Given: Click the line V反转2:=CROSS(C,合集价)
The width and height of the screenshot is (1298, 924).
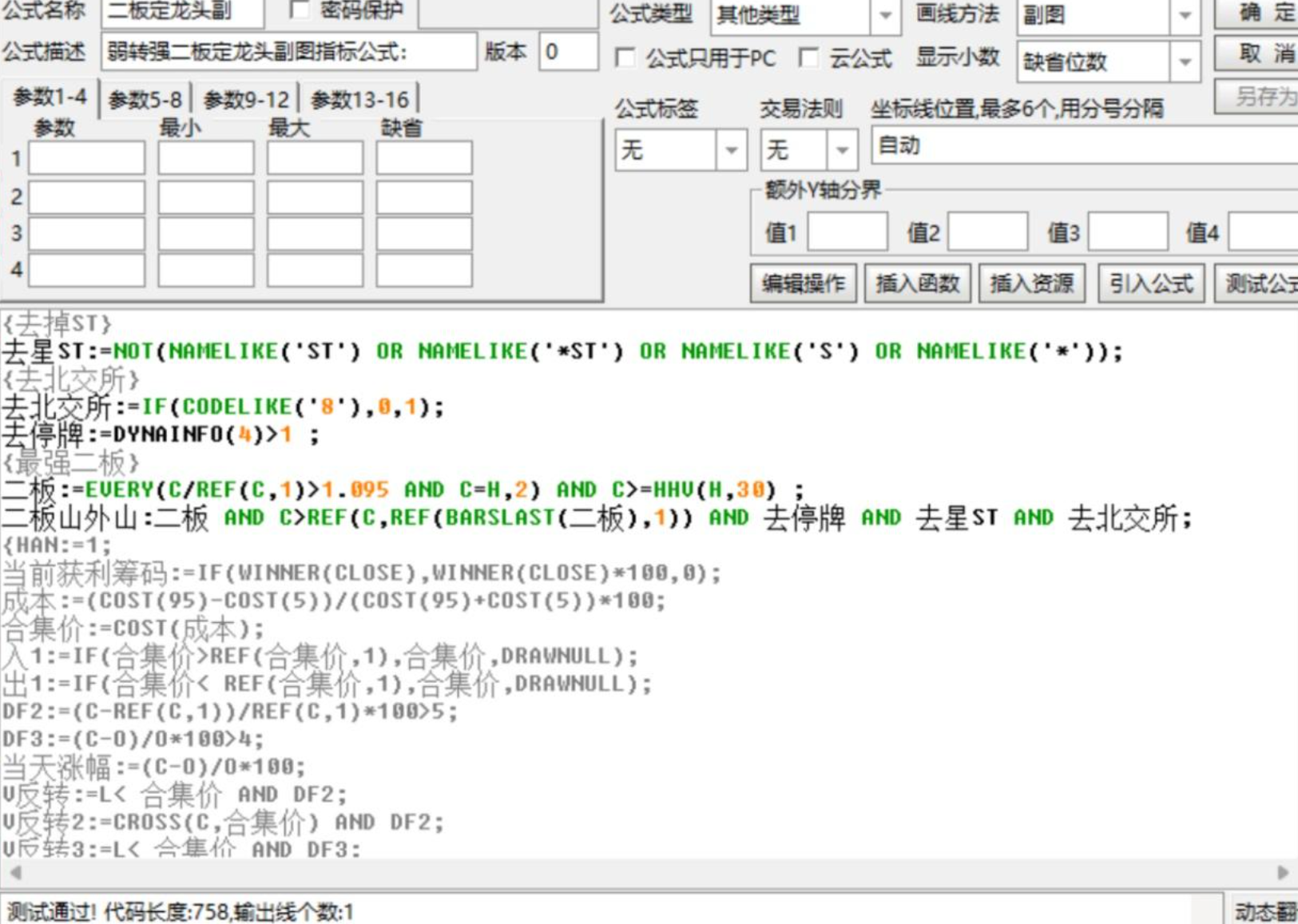Looking at the screenshot, I should [x=223, y=823].
